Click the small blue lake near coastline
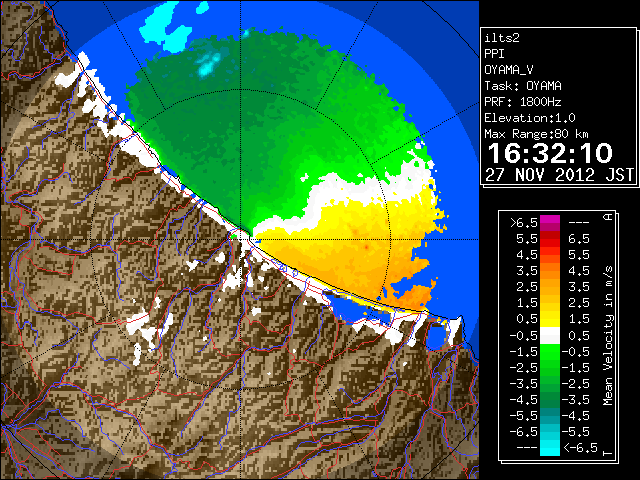The image size is (640, 480). click(x=435, y=336)
